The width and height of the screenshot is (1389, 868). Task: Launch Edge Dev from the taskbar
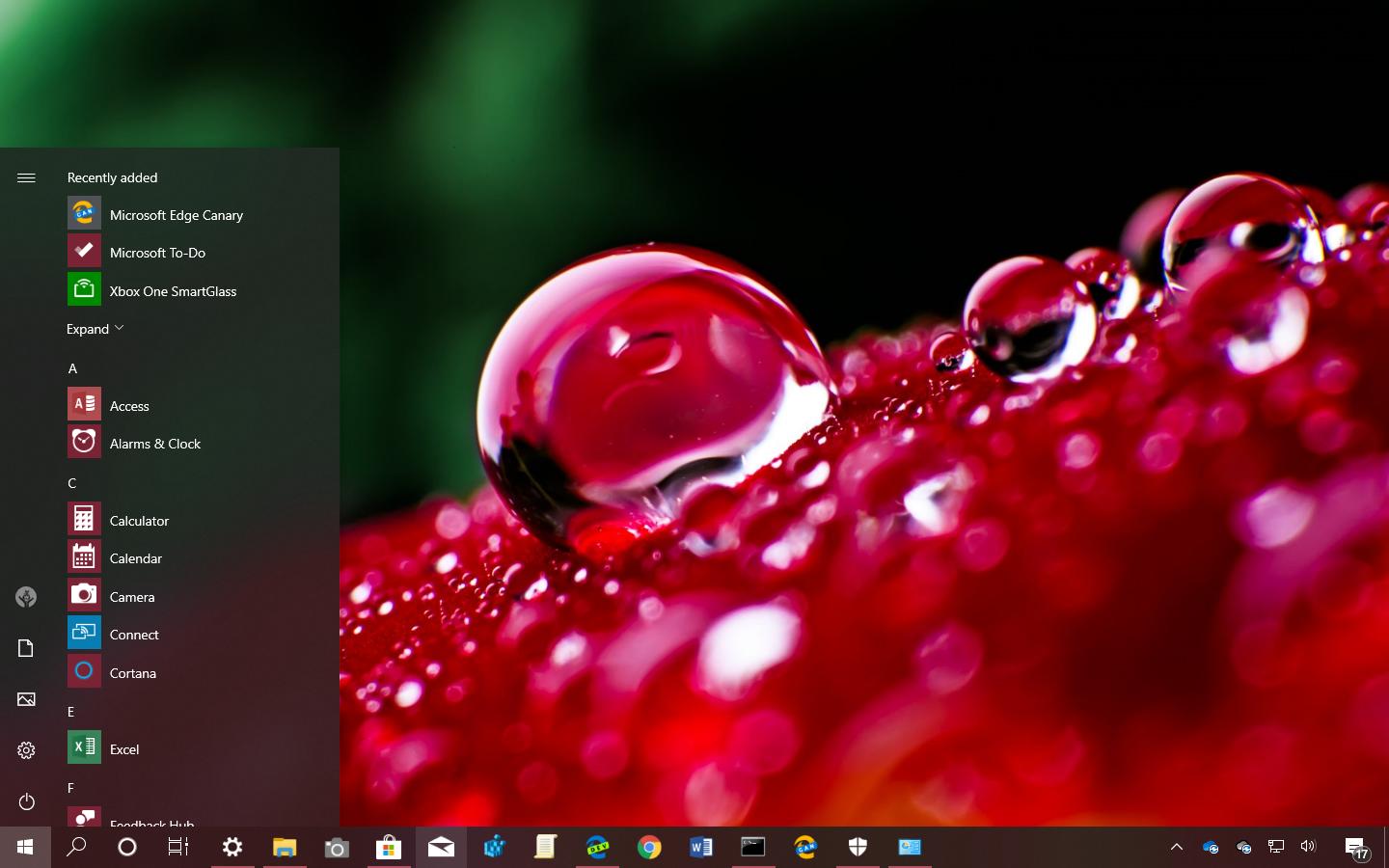[x=597, y=847]
